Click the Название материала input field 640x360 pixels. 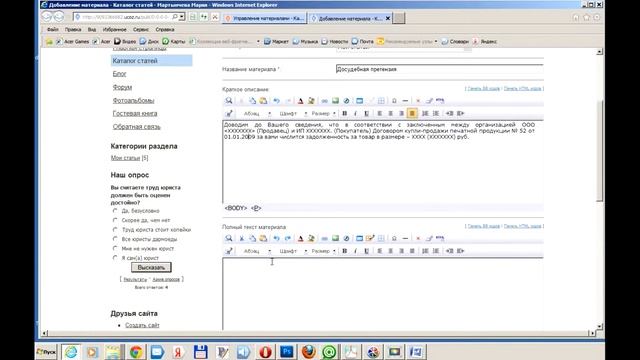(x=440, y=69)
